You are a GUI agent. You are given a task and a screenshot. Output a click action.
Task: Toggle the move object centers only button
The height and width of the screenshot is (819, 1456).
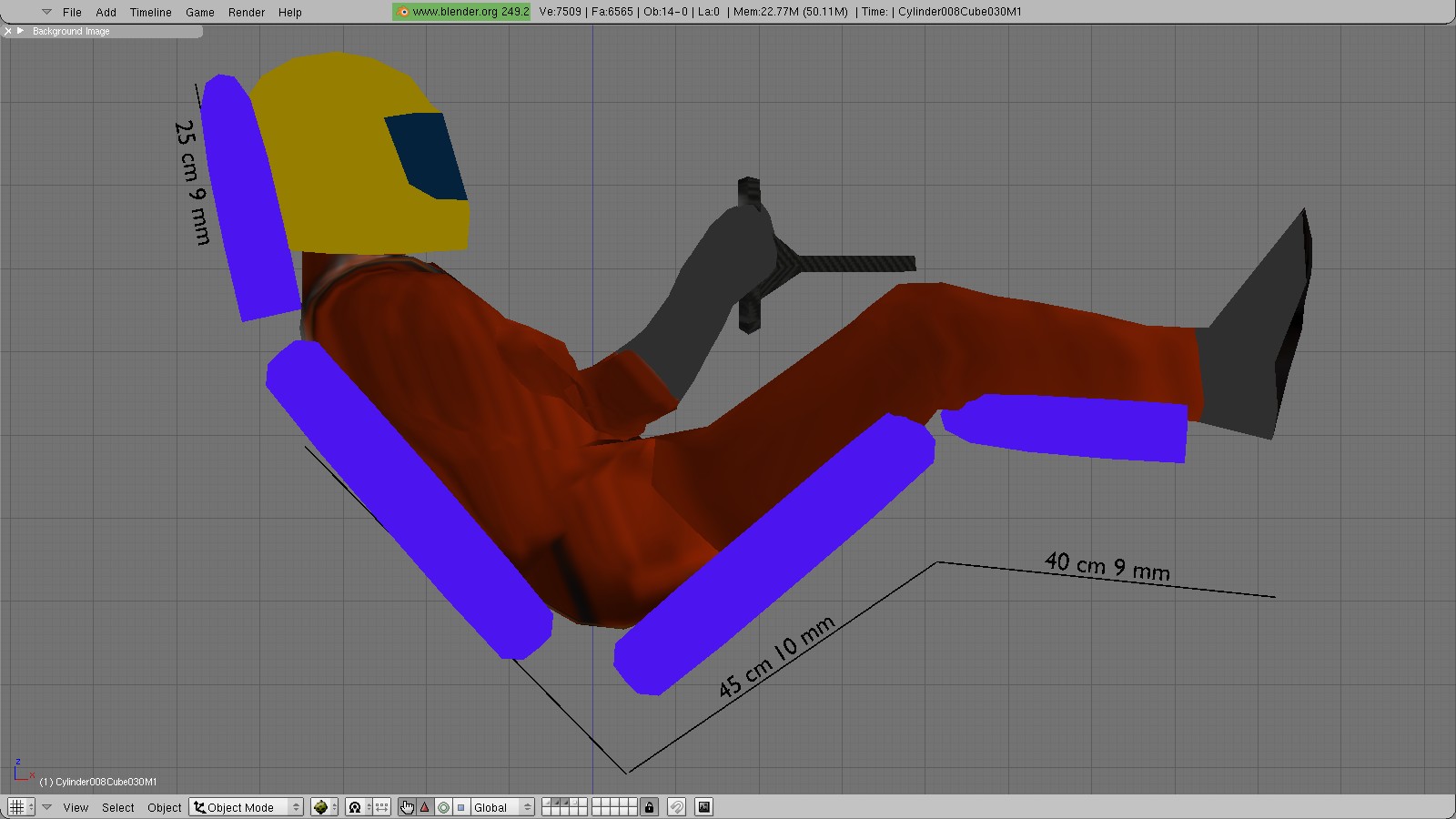(x=382, y=807)
